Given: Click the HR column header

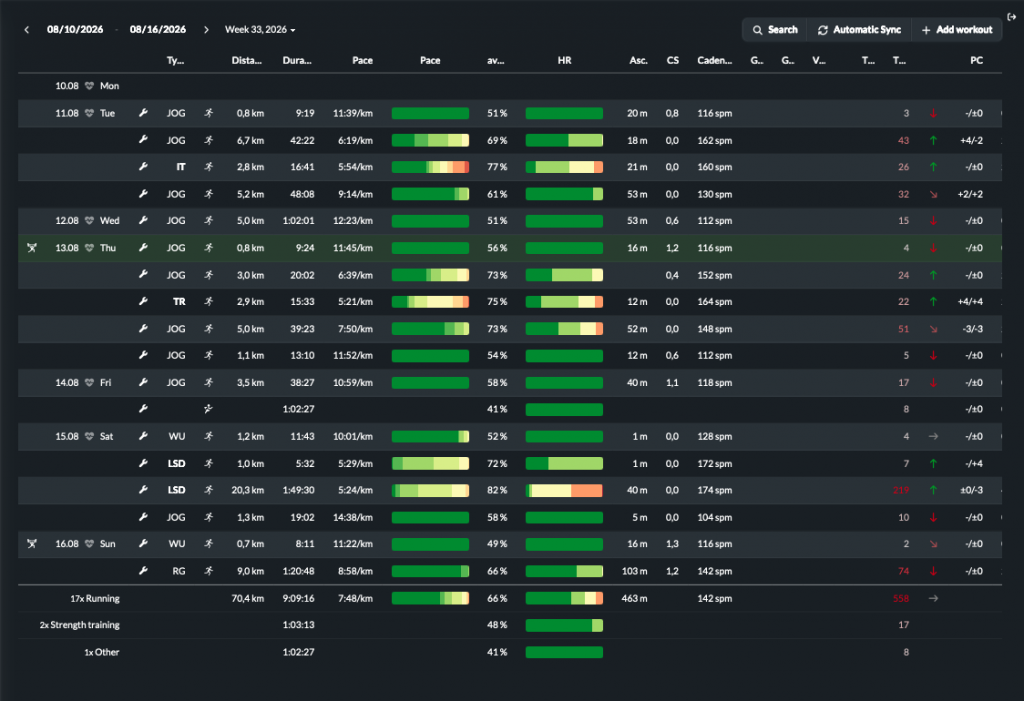Looking at the screenshot, I should (564, 60).
